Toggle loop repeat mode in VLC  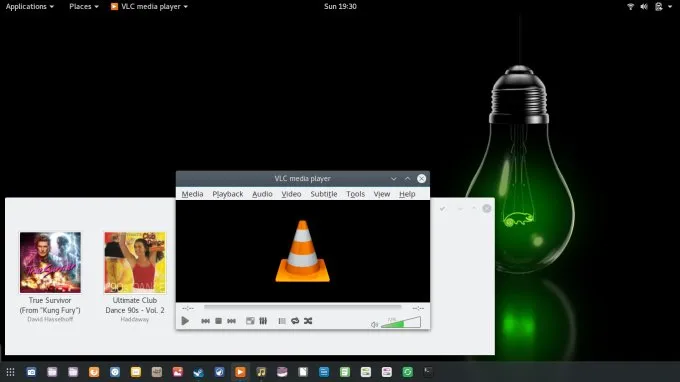295,321
